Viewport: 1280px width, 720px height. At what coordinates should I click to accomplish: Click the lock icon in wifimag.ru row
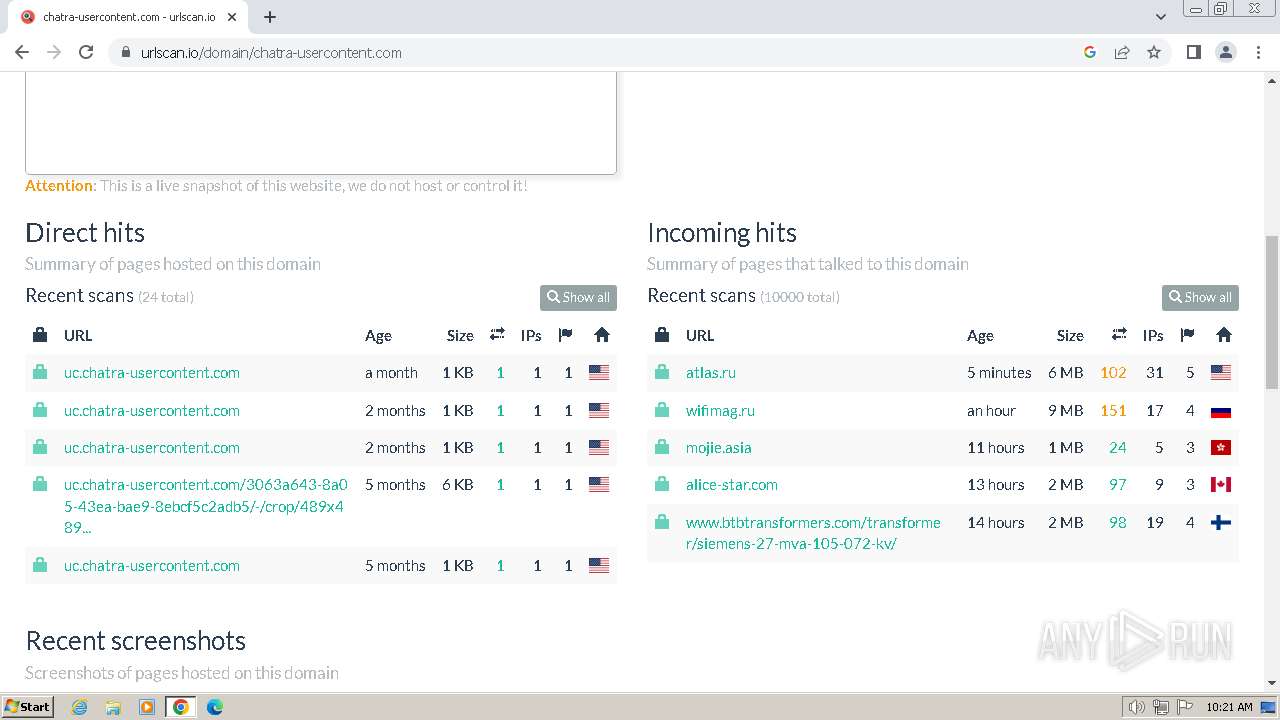[662, 410]
